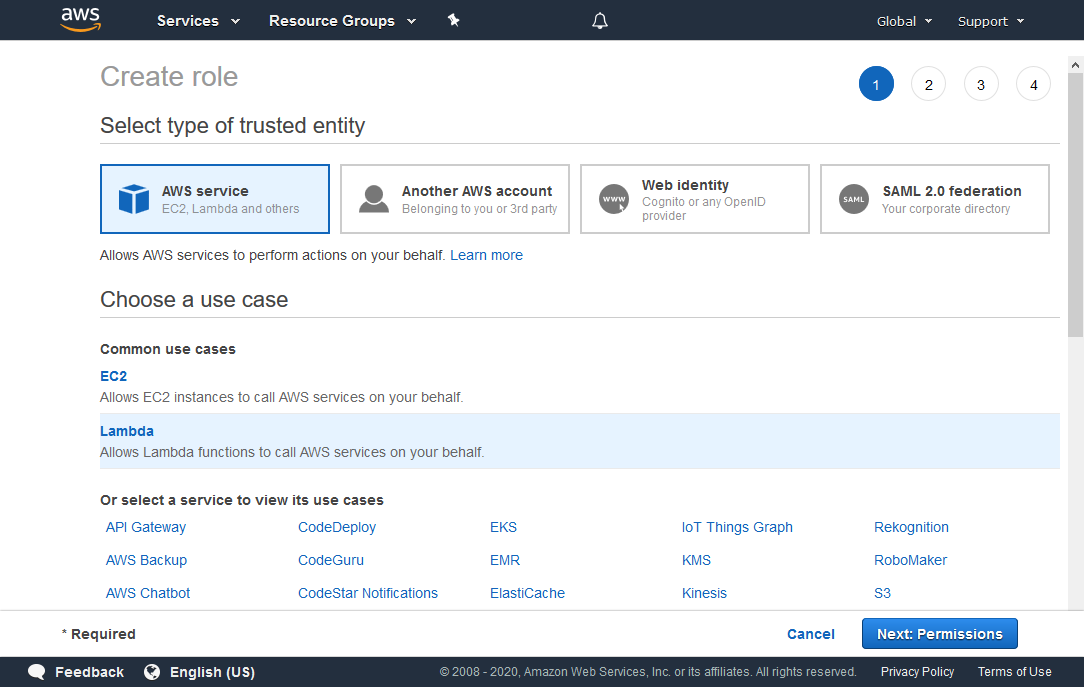Screen dimensions: 1084x687
Task: Open the Feedback link
Action: (89, 672)
